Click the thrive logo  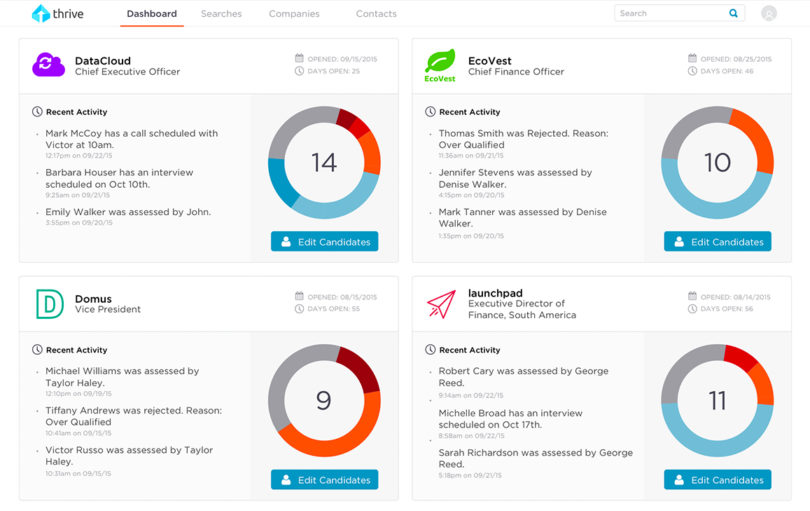click(57, 13)
